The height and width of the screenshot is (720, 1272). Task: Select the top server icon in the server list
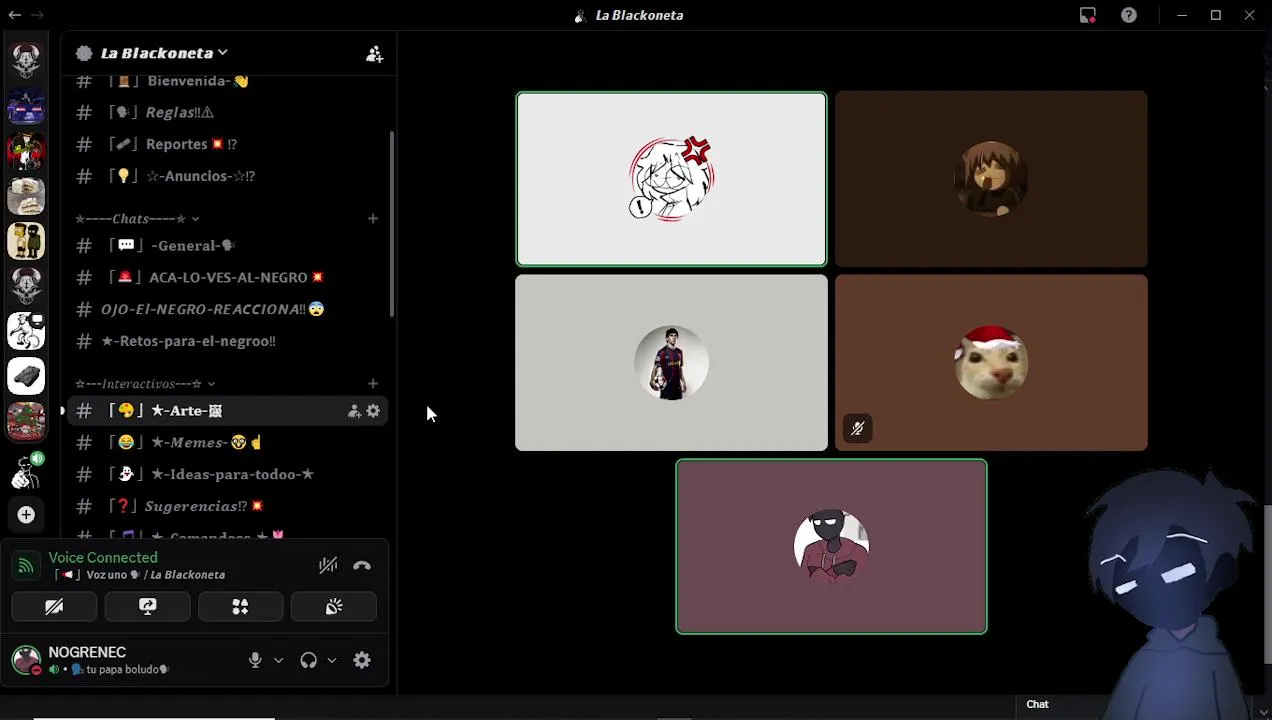26,61
